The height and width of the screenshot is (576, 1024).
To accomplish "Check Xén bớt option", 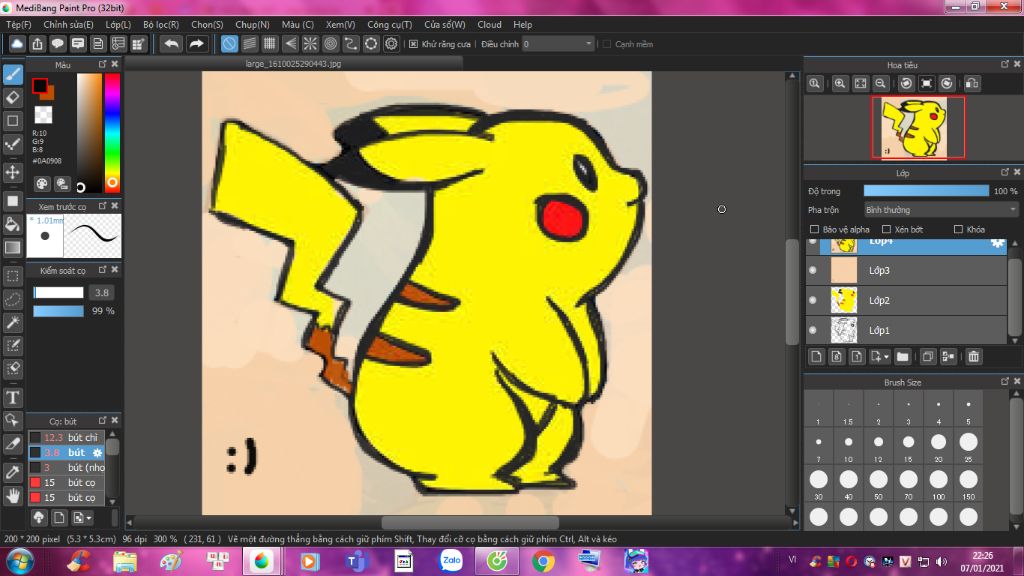I will click(x=886, y=229).
